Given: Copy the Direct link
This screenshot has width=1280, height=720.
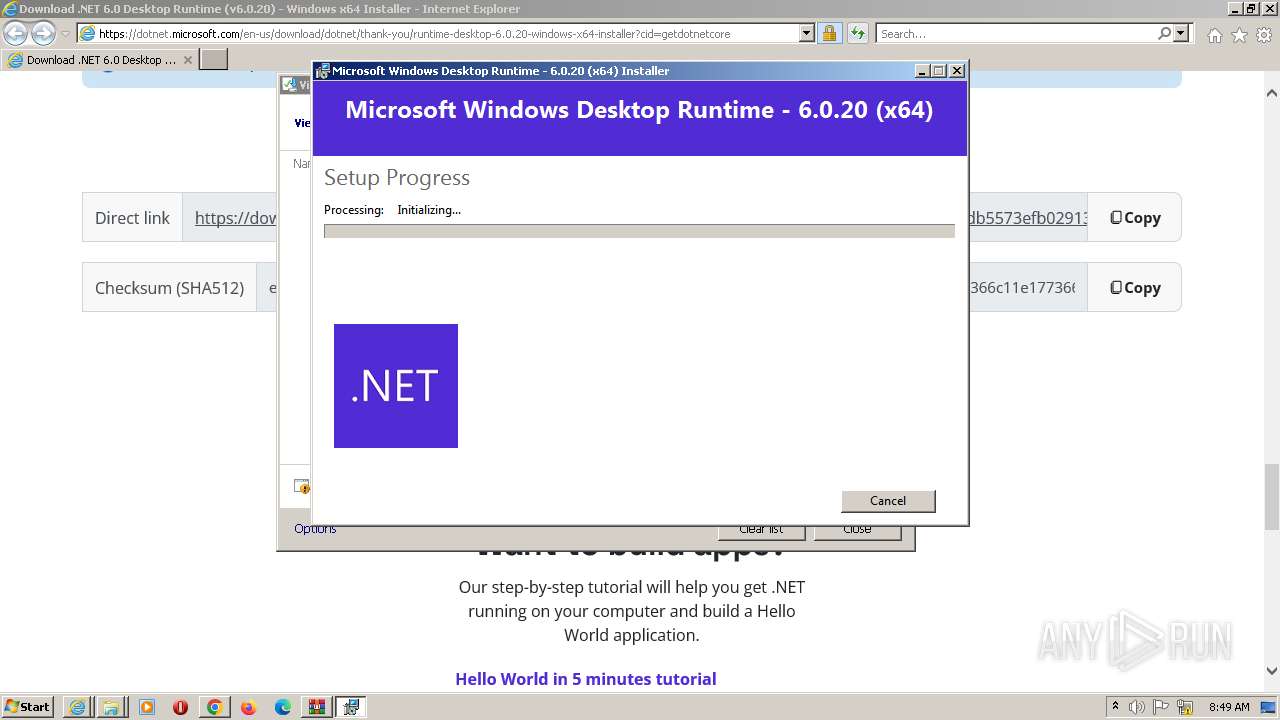Looking at the screenshot, I should (x=1134, y=217).
